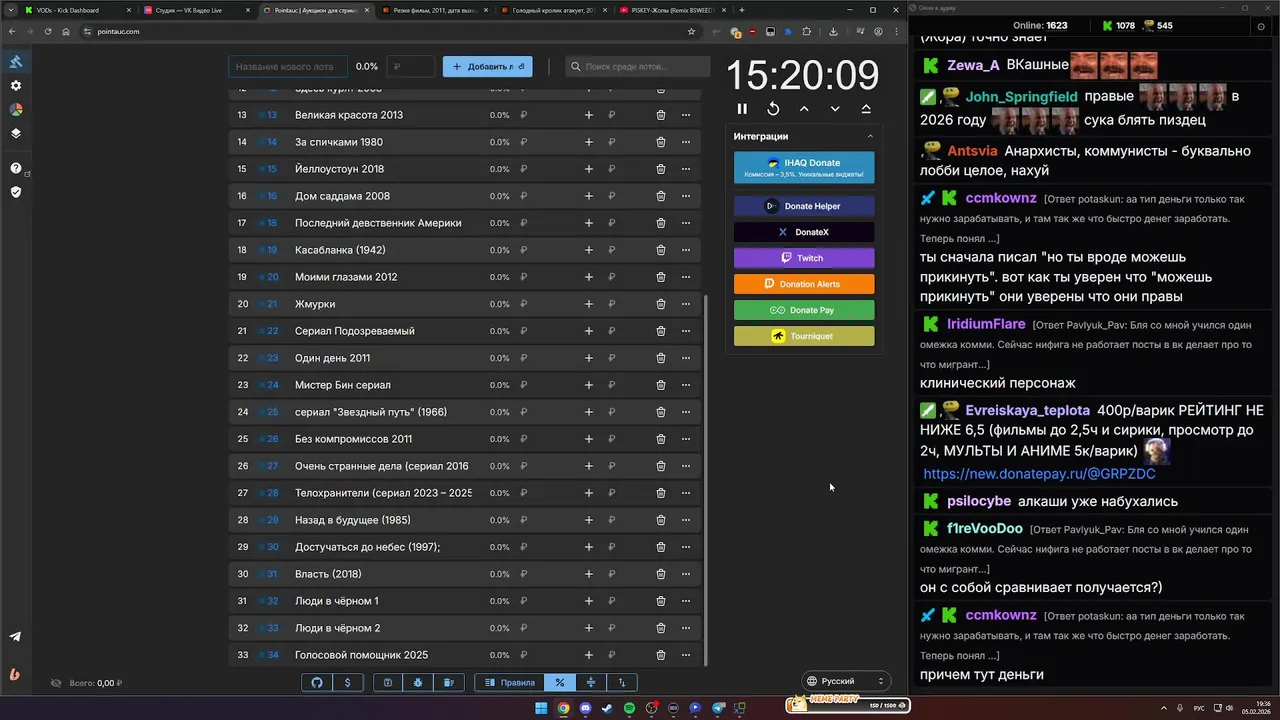Open the Telegram icon in left sidebar
The width and height of the screenshot is (1280, 720).
15,636
